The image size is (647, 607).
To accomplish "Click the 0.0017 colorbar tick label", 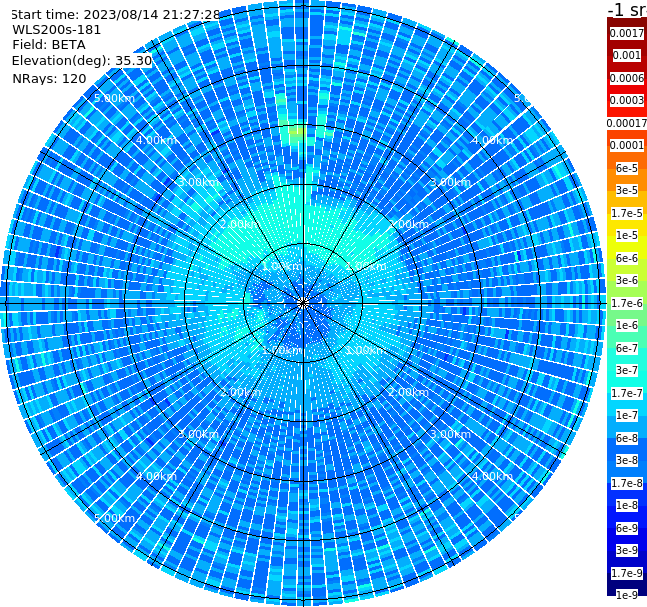I will click(626, 33).
